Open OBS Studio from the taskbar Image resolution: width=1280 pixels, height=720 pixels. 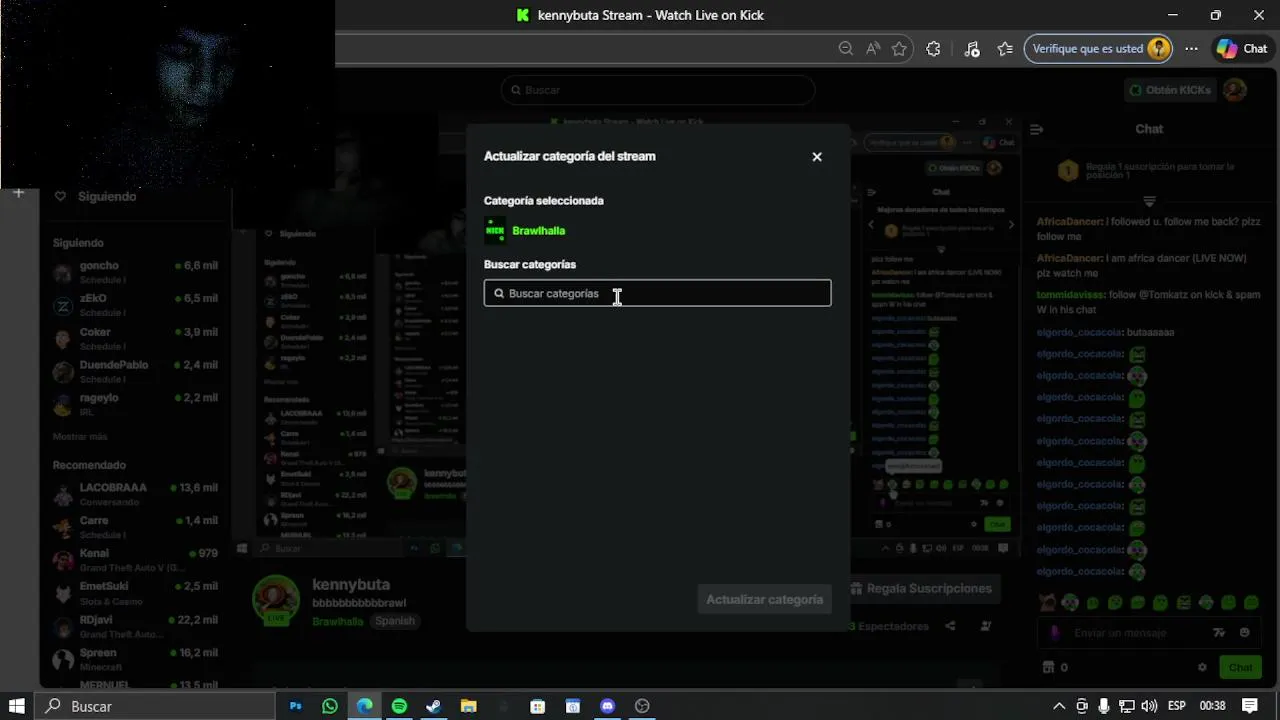[642, 706]
